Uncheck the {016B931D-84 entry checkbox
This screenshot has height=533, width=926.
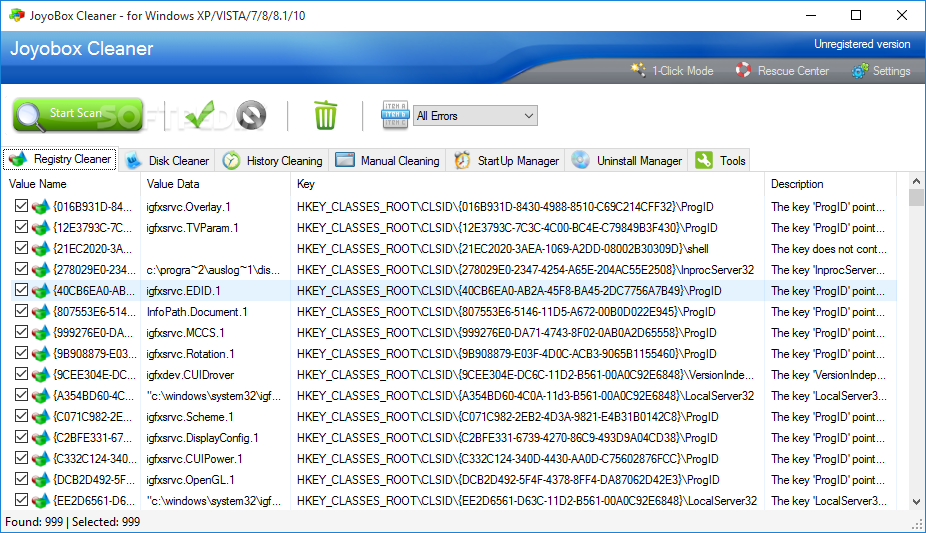point(21,205)
